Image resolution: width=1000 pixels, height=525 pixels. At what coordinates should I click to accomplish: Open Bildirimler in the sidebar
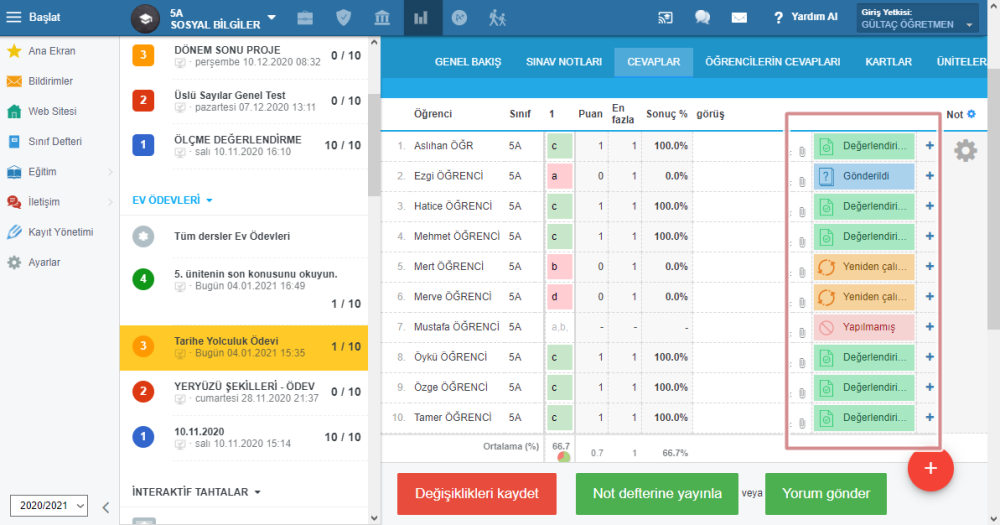coord(40,81)
